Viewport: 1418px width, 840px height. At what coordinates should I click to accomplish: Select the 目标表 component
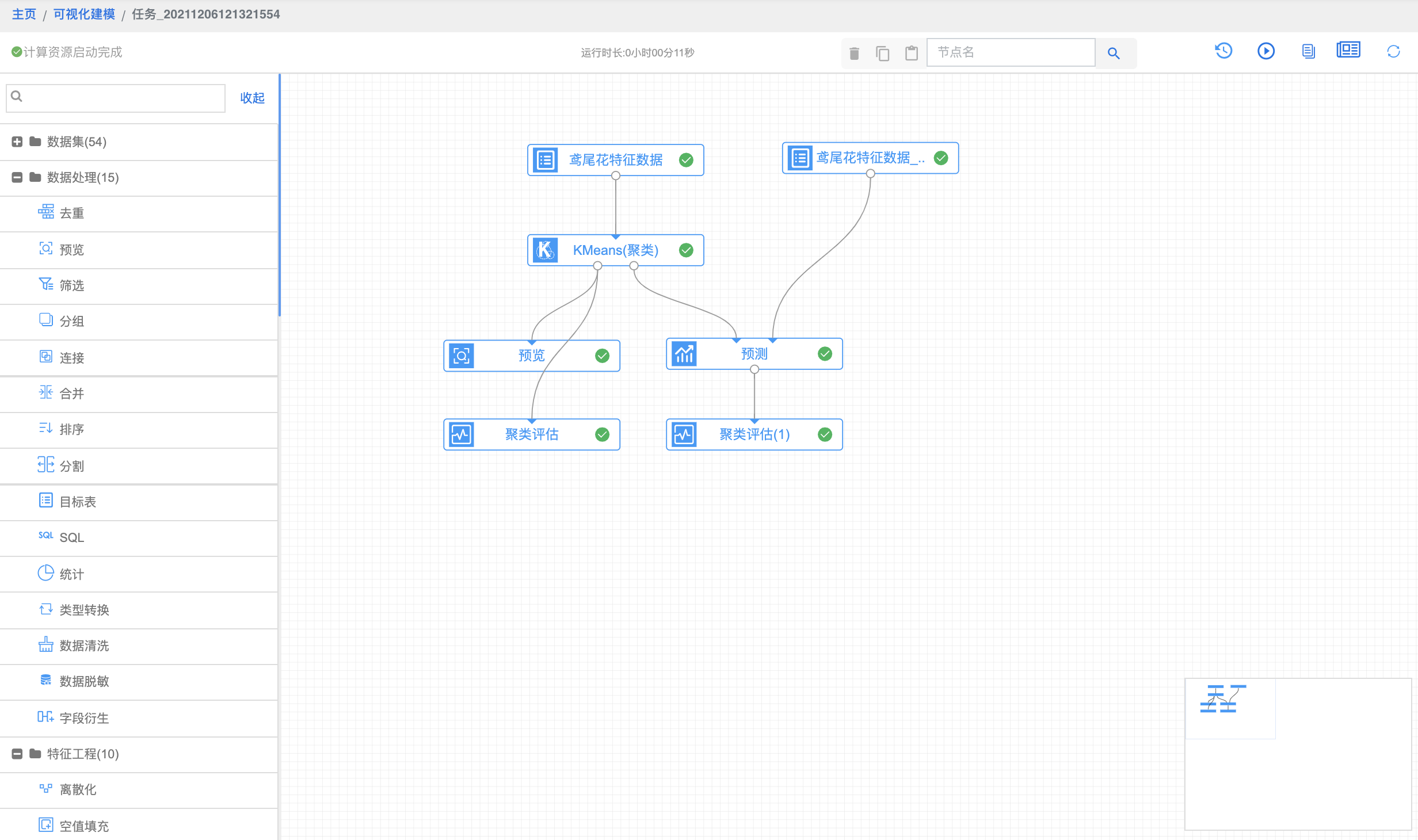(139, 502)
